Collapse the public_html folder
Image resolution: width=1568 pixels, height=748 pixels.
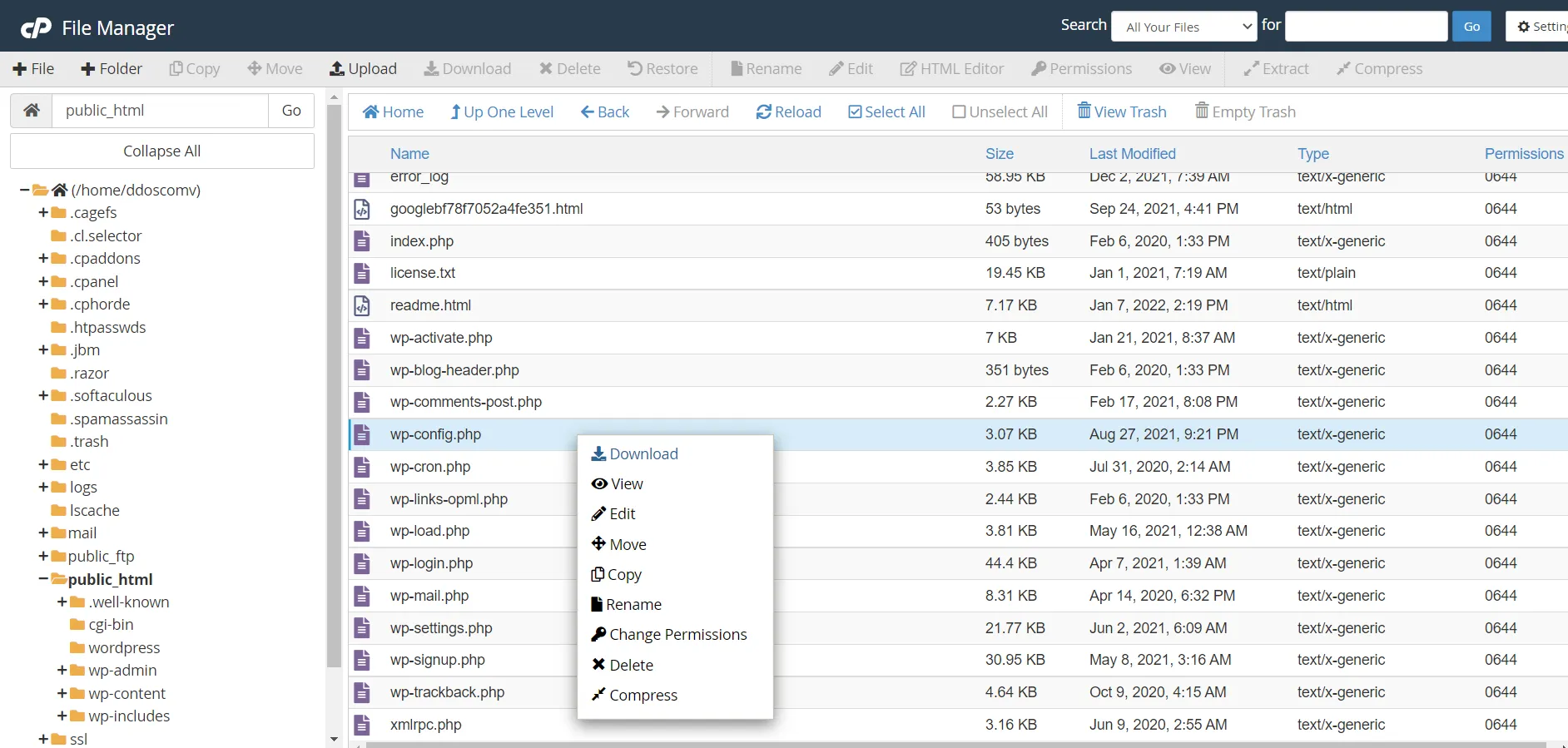(x=43, y=579)
